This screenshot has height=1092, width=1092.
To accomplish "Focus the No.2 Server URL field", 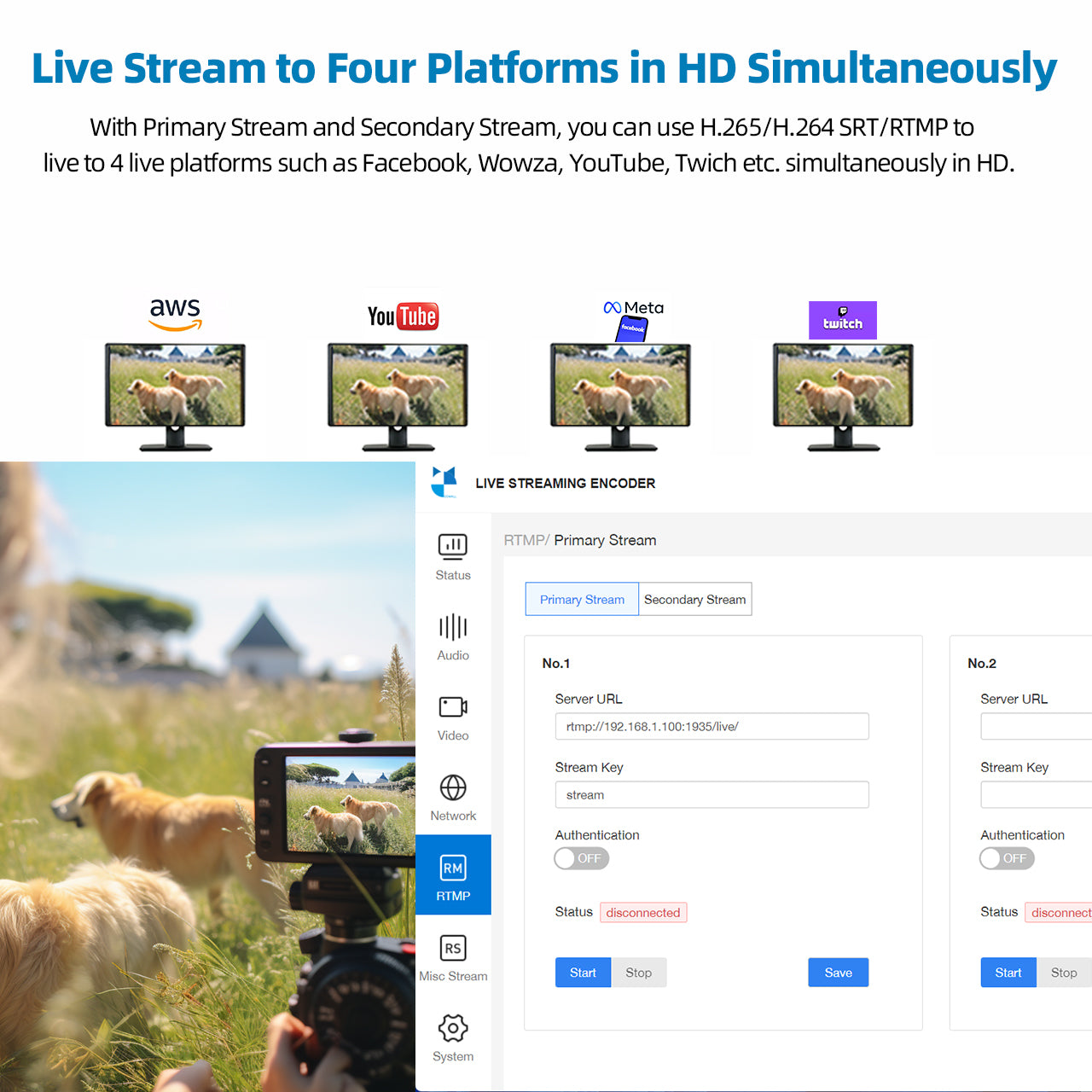I will point(1037,726).
